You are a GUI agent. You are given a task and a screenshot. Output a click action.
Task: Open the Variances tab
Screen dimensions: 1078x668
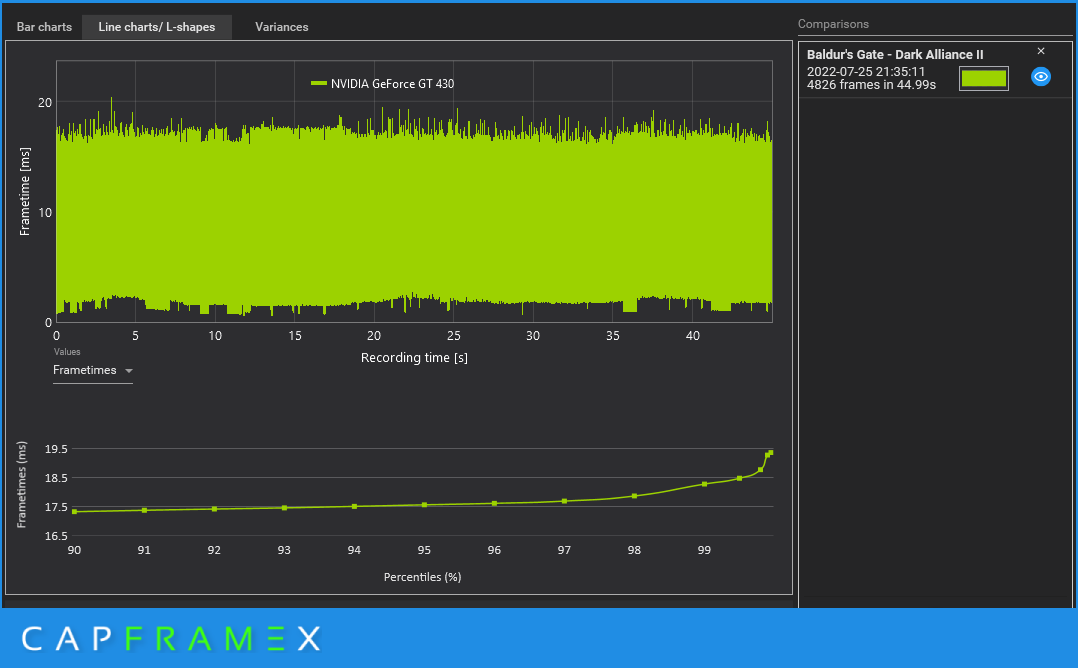(x=281, y=27)
